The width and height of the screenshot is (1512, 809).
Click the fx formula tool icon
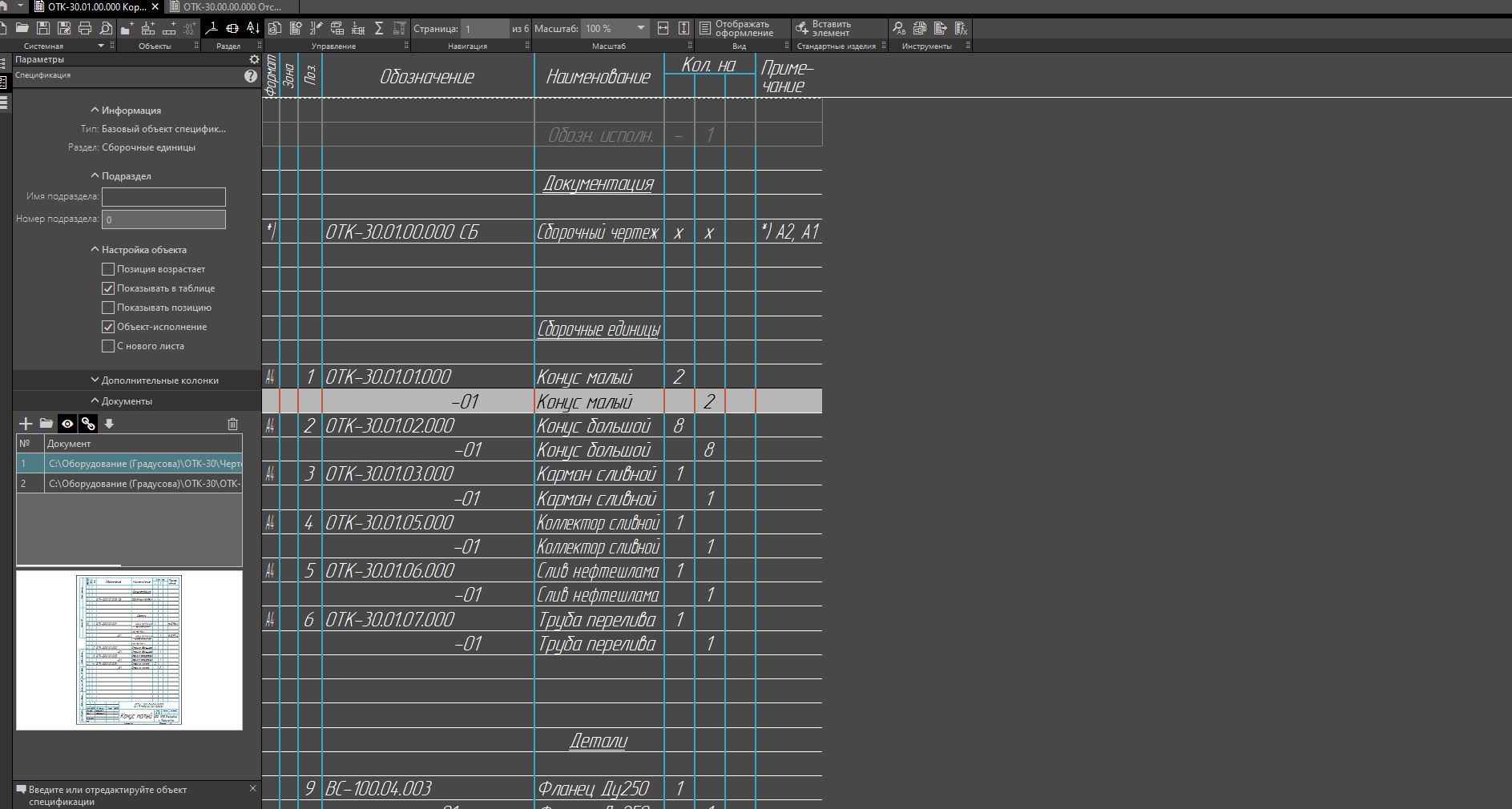coord(962,28)
